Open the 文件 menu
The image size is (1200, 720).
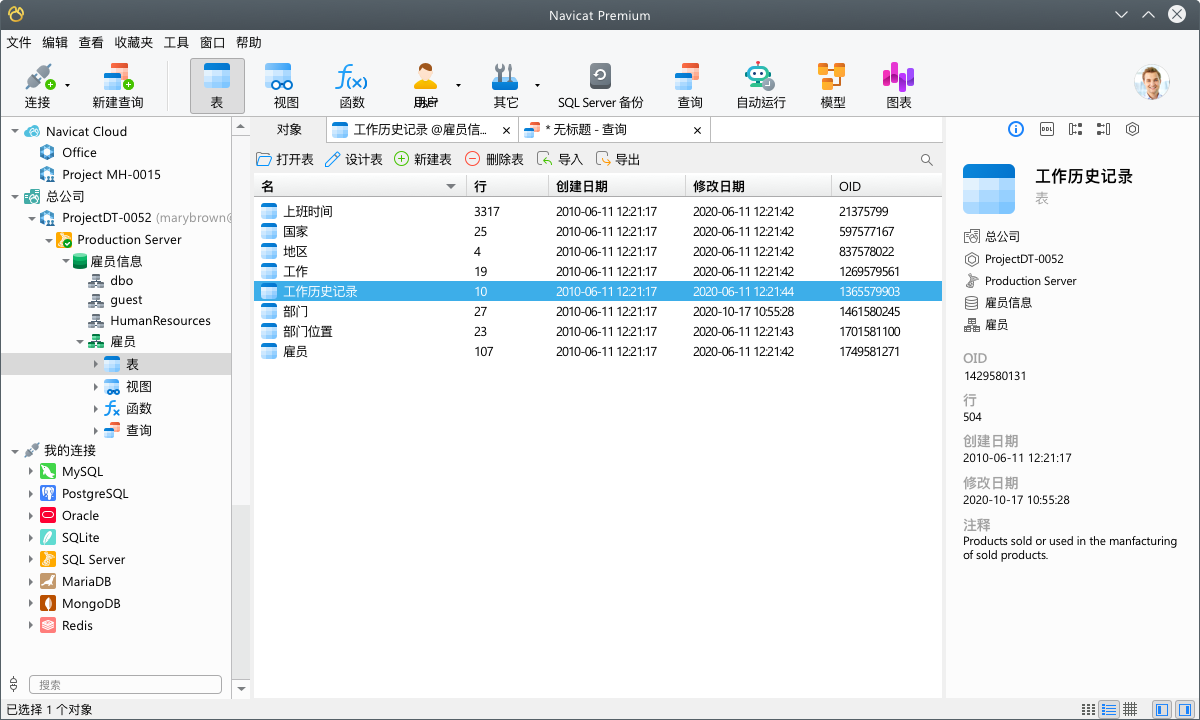coord(19,43)
